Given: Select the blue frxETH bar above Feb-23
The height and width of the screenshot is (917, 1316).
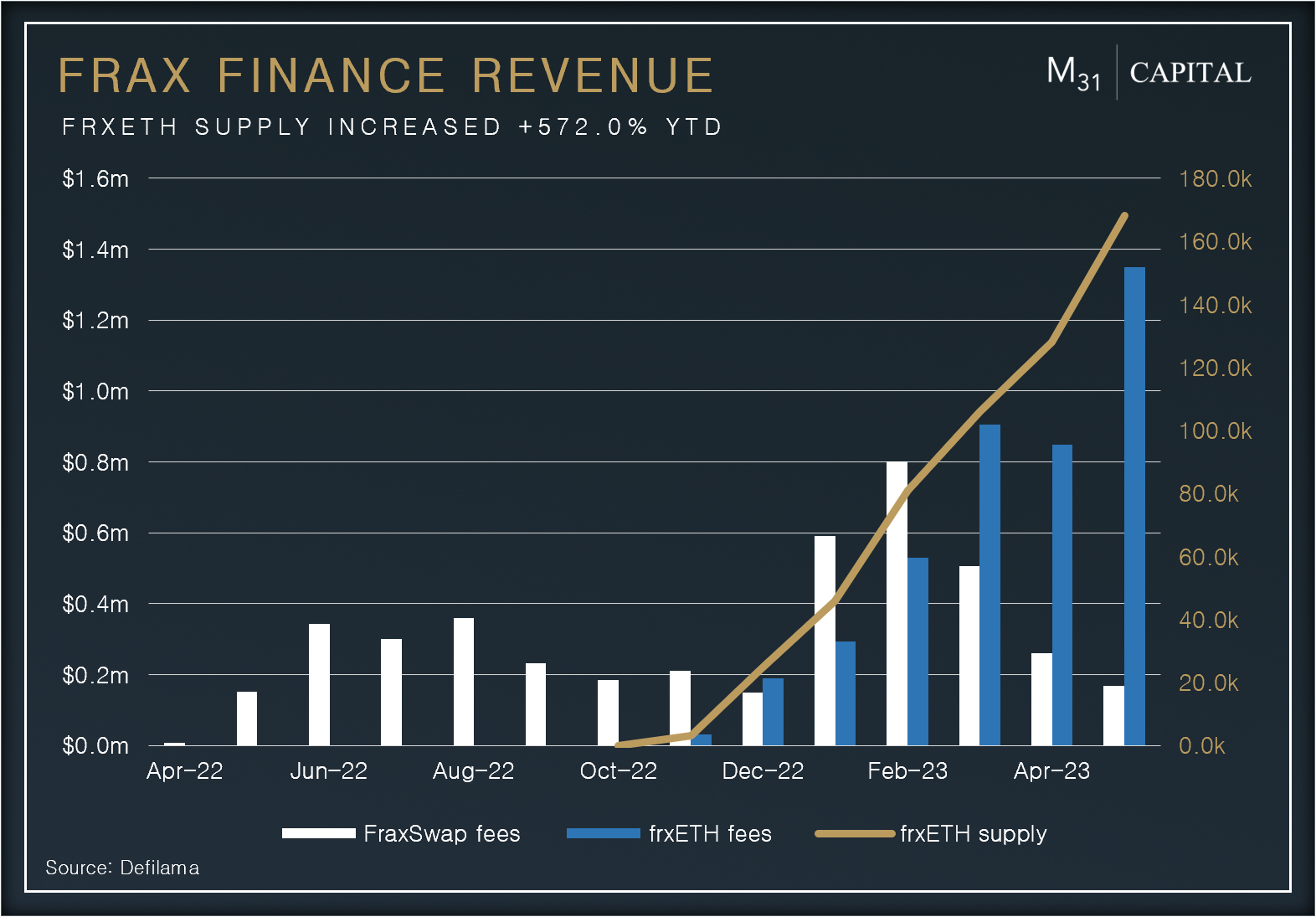Looking at the screenshot, I should coord(918,652).
